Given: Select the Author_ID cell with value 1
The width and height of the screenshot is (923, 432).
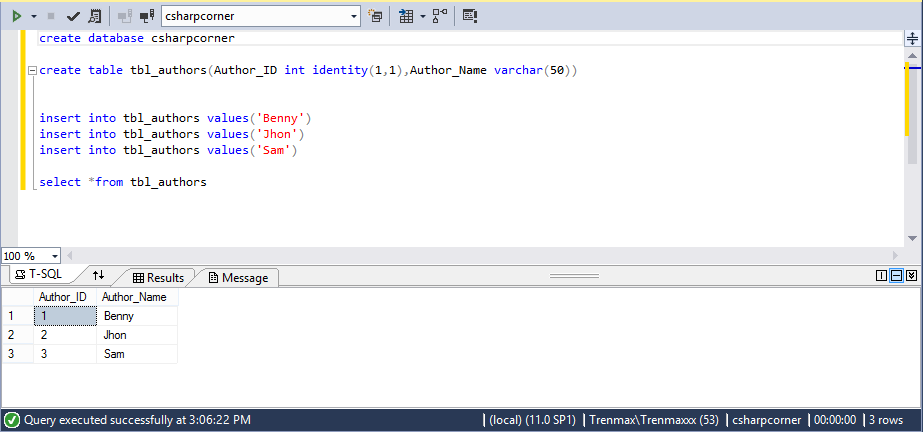Looking at the screenshot, I should coord(65,316).
